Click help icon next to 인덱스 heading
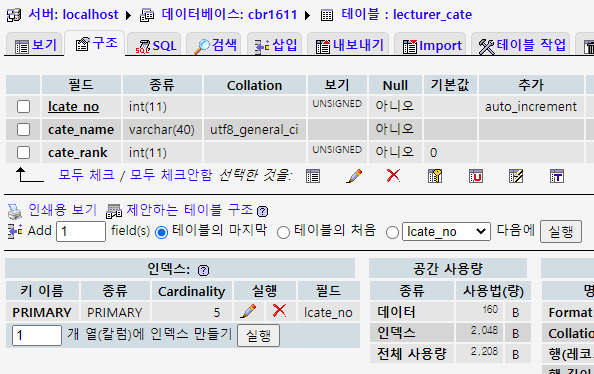The image size is (594, 374). [x=203, y=270]
